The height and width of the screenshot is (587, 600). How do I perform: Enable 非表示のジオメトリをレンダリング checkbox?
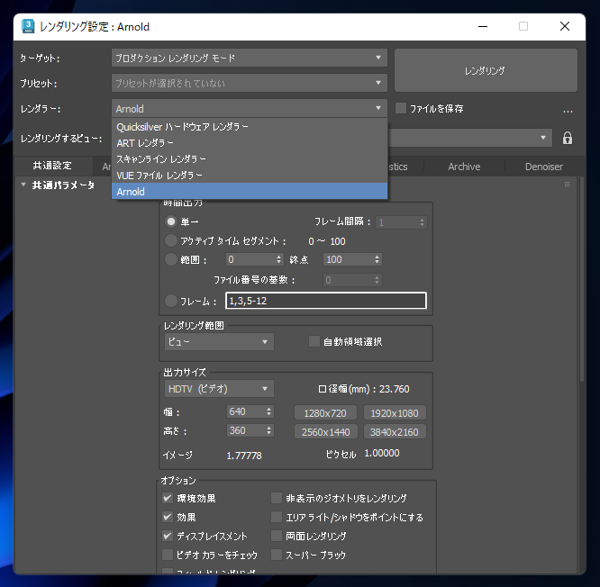coord(276,498)
